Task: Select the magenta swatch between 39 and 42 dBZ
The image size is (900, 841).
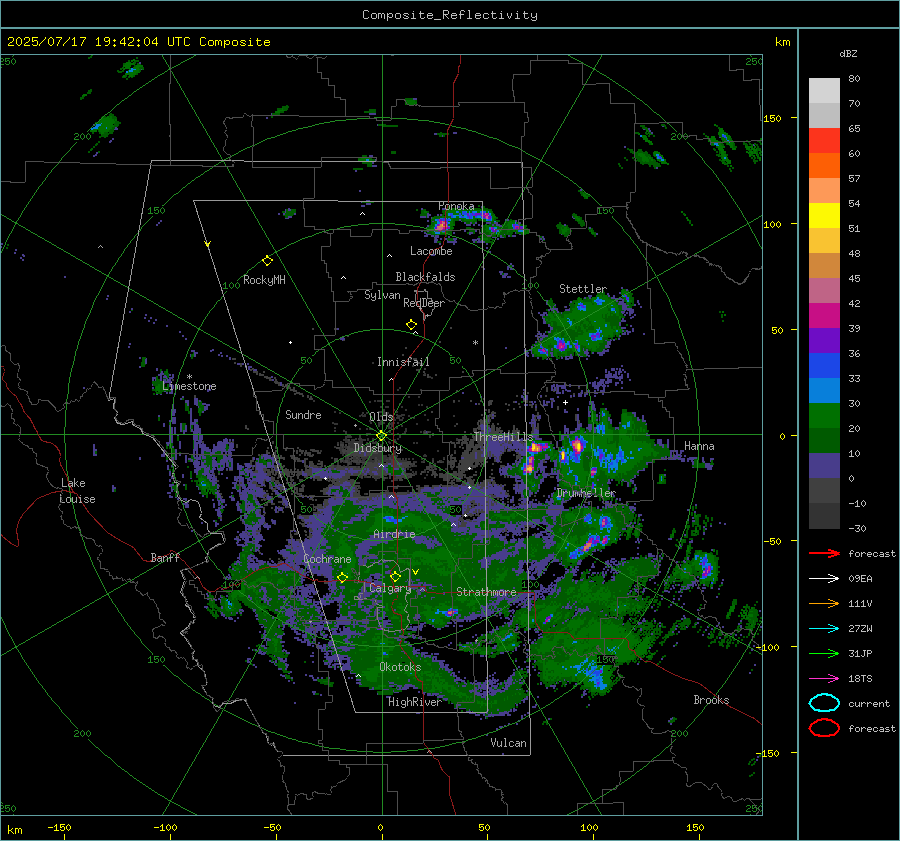Action: pyautogui.click(x=824, y=315)
